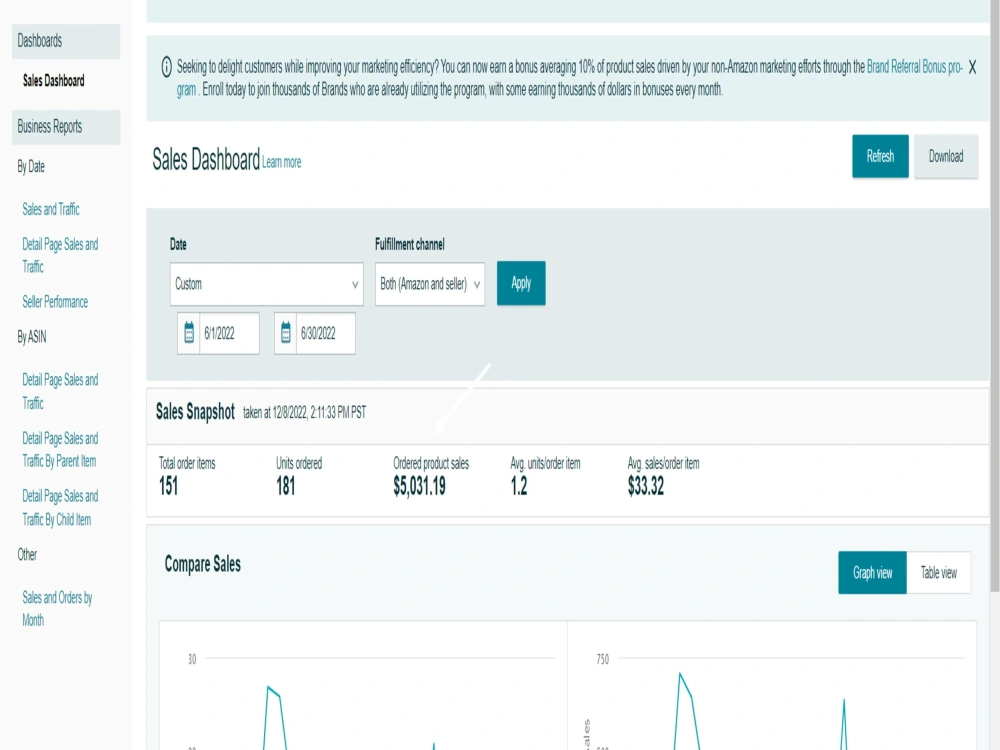The image size is (1000, 750).
Task: Click the By Date sidebar label
Action: (31, 167)
